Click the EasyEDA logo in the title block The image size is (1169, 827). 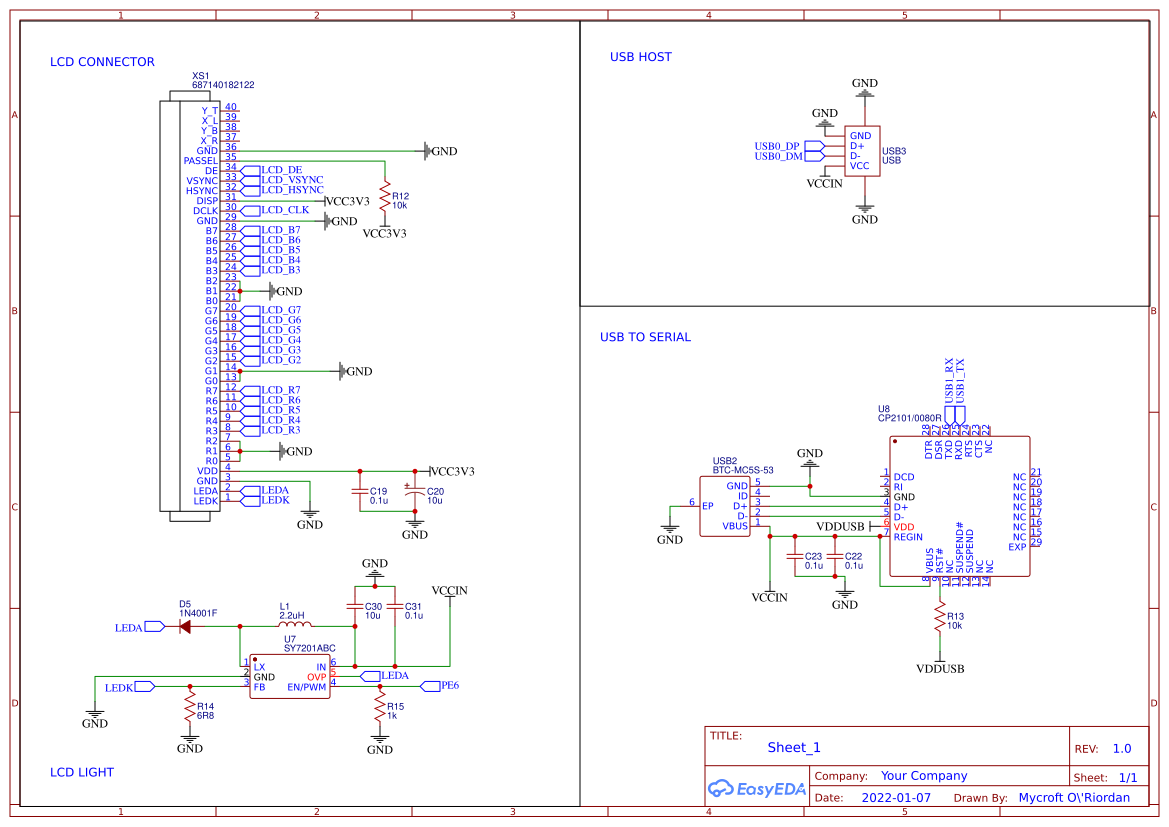[757, 789]
